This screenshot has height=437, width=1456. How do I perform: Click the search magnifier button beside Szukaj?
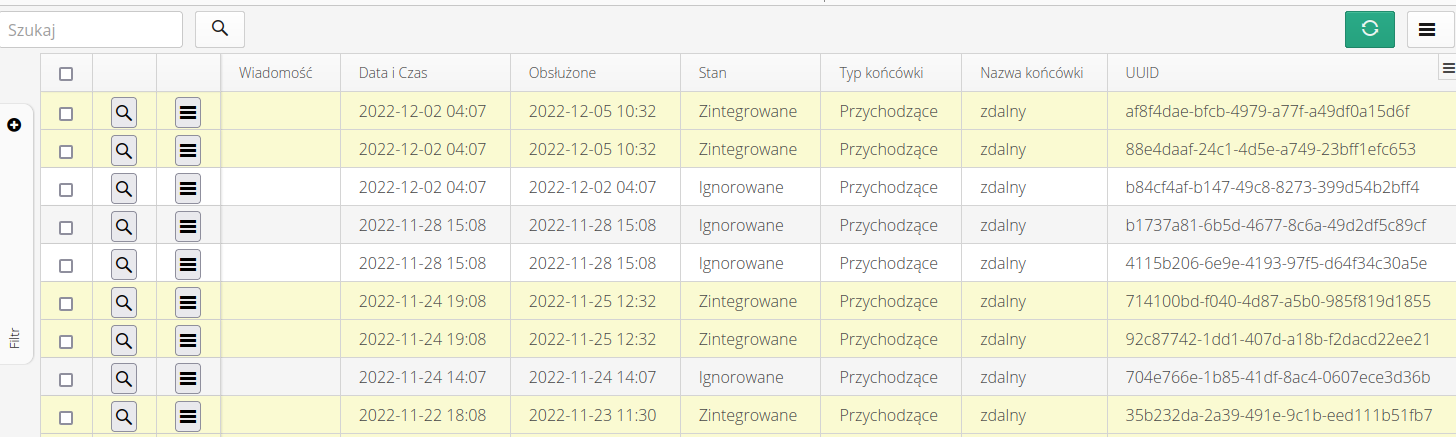click(220, 29)
